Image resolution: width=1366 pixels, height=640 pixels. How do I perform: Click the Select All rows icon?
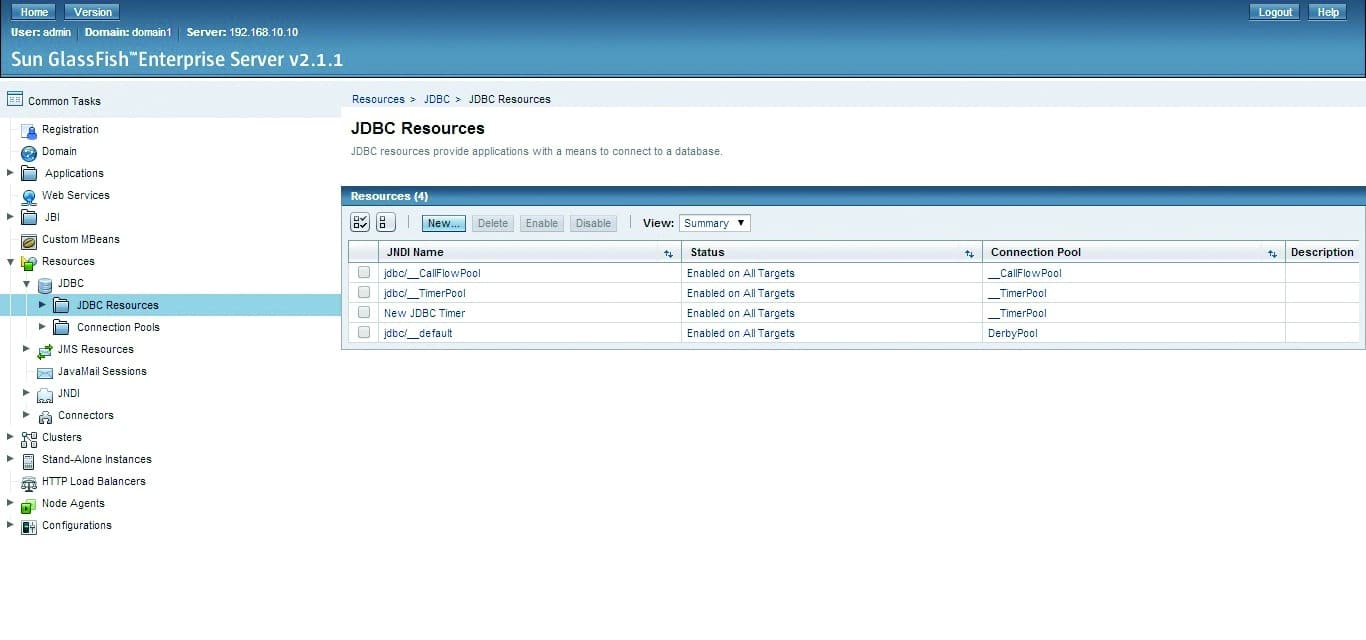[x=360, y=222]
